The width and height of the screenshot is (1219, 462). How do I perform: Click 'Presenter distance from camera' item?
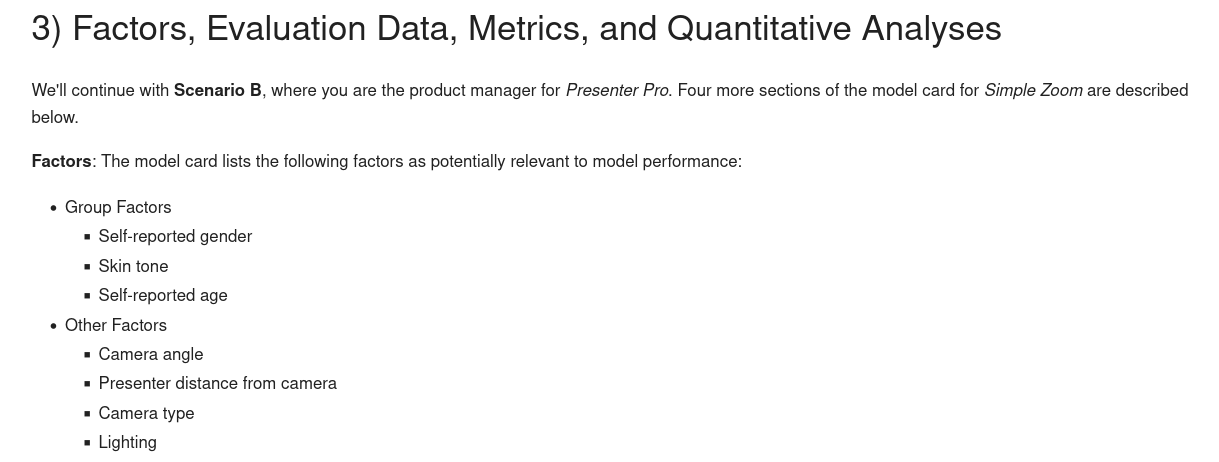[217, 383]
